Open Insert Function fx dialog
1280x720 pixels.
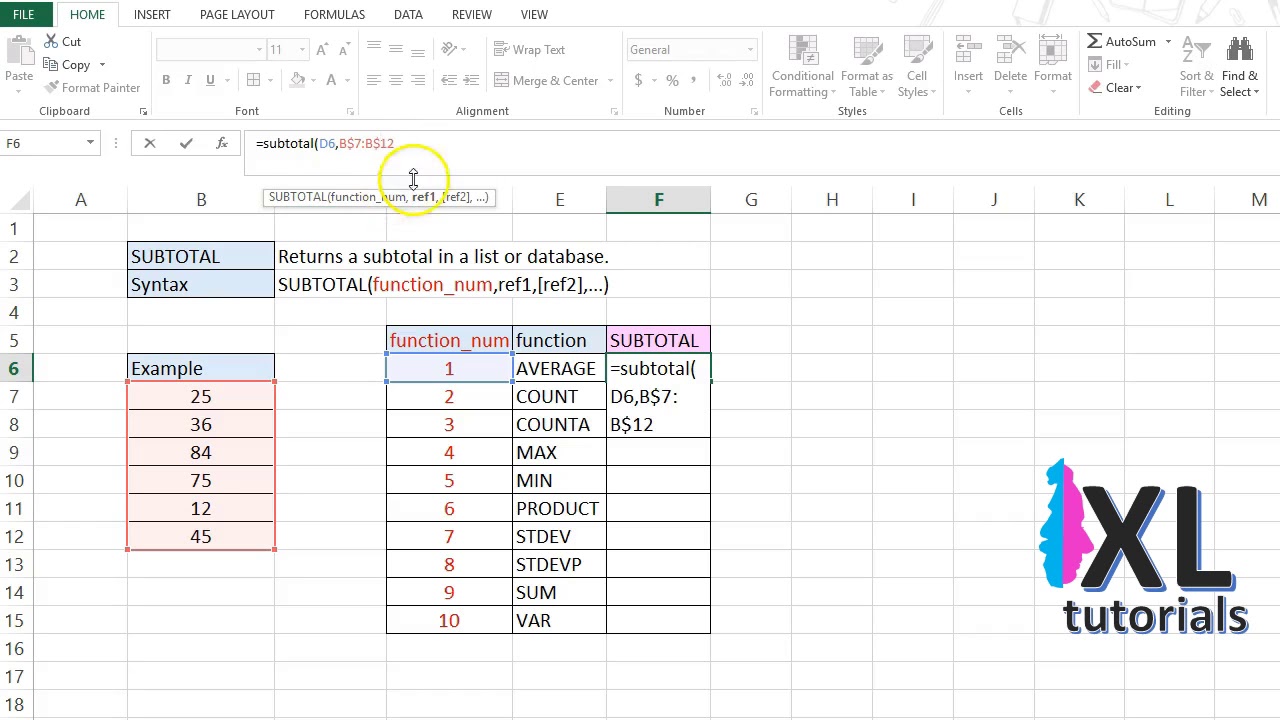click(x=222, y=144)
